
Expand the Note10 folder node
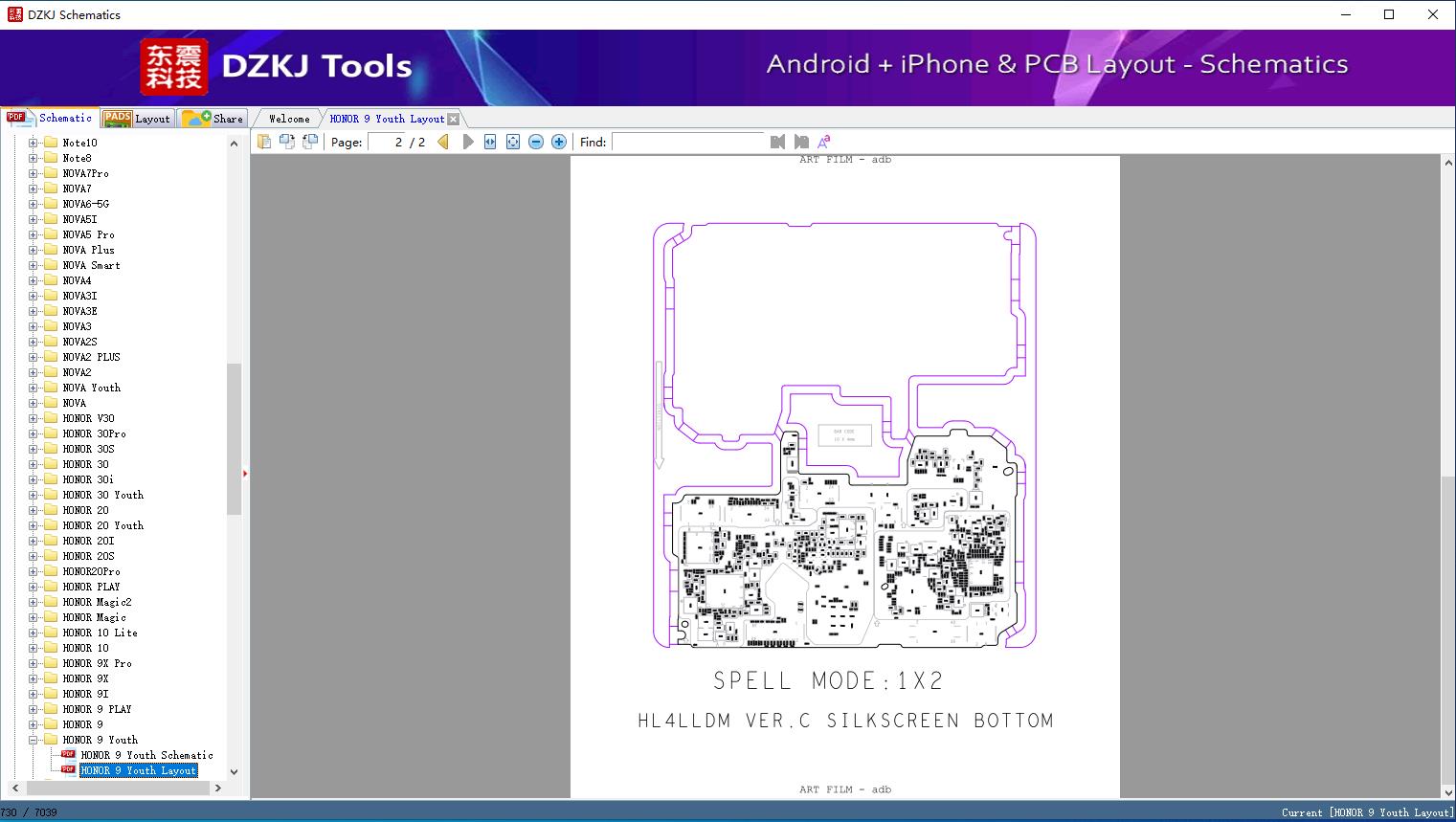coord(34,143)
